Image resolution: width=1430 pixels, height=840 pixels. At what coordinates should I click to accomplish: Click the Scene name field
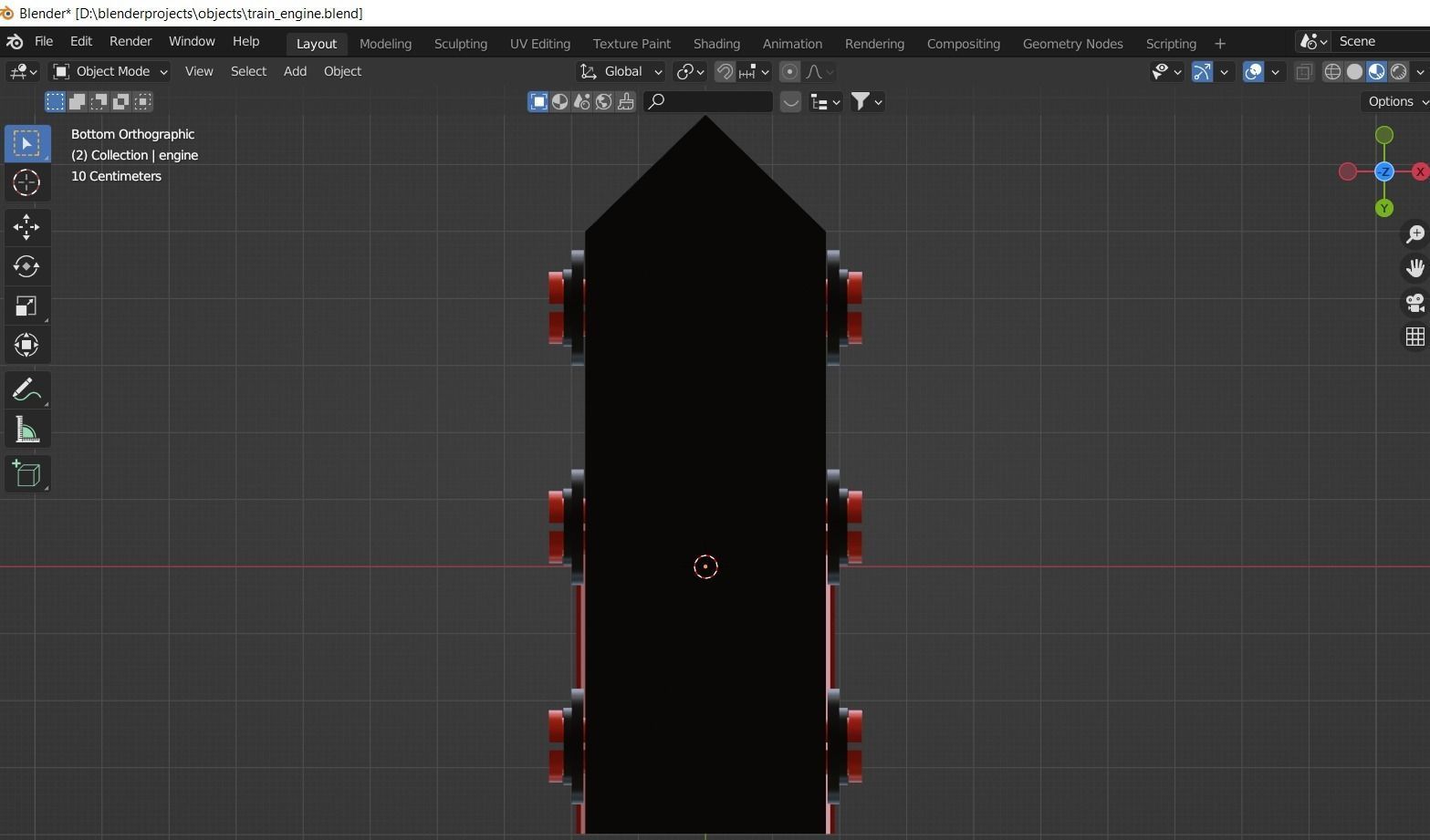[1381, 42]
